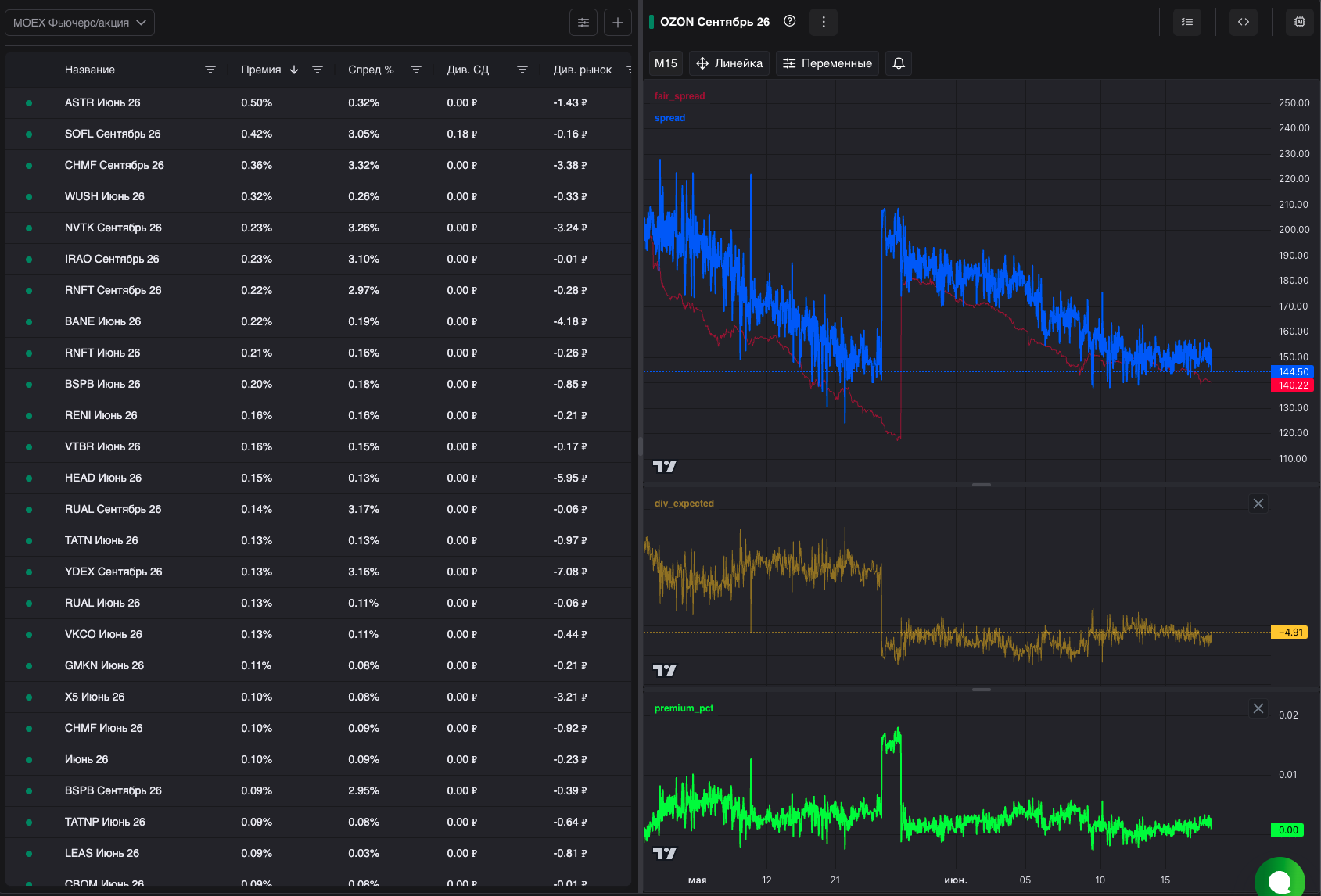Open the code brackets icon in chart header
This screenshot has height=896, width=1321.
1244,22
